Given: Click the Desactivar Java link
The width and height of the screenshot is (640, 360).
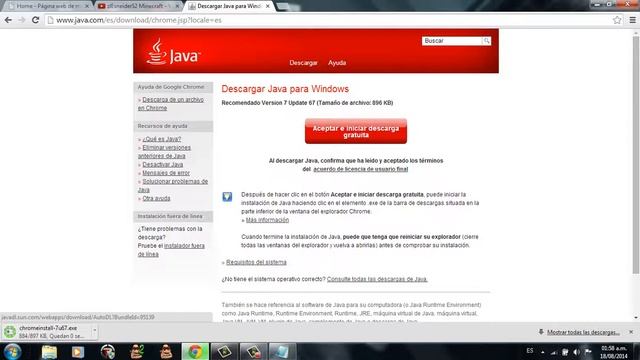Looking at the screenshot, I should pyautogui.click(x=162, y=164).
